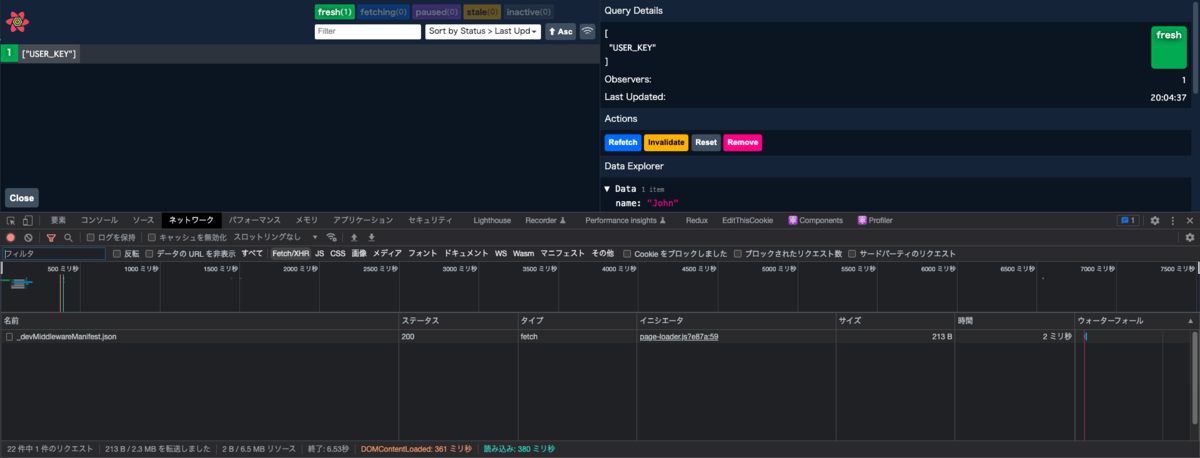Switch to the パフォーマンス tab
This screenshot has height=458, width=1200.
pos(255,220)
